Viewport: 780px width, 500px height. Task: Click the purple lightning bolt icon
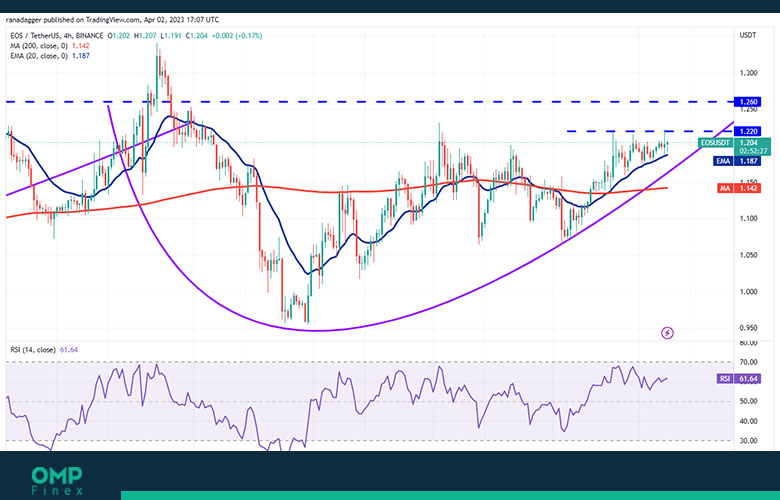coord(668,333)
